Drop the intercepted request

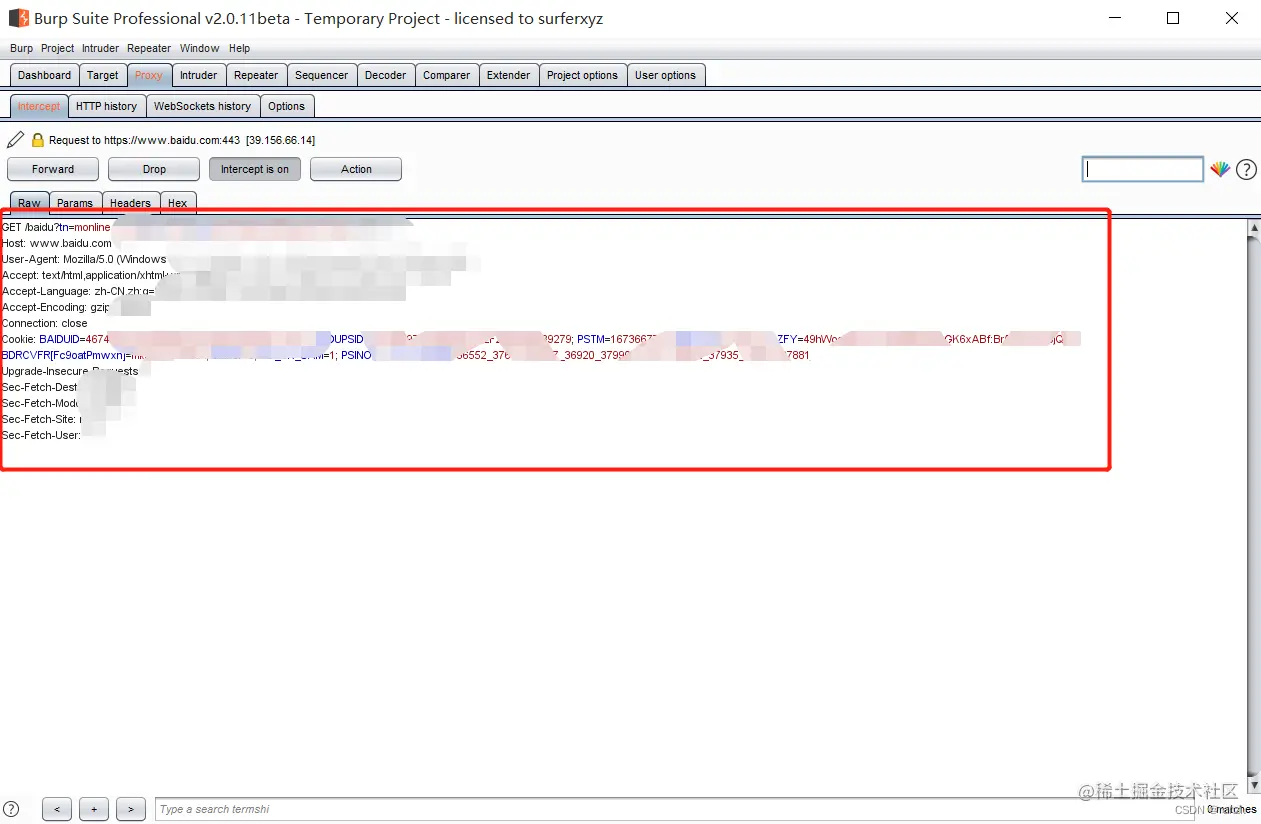tap(154, 169)
